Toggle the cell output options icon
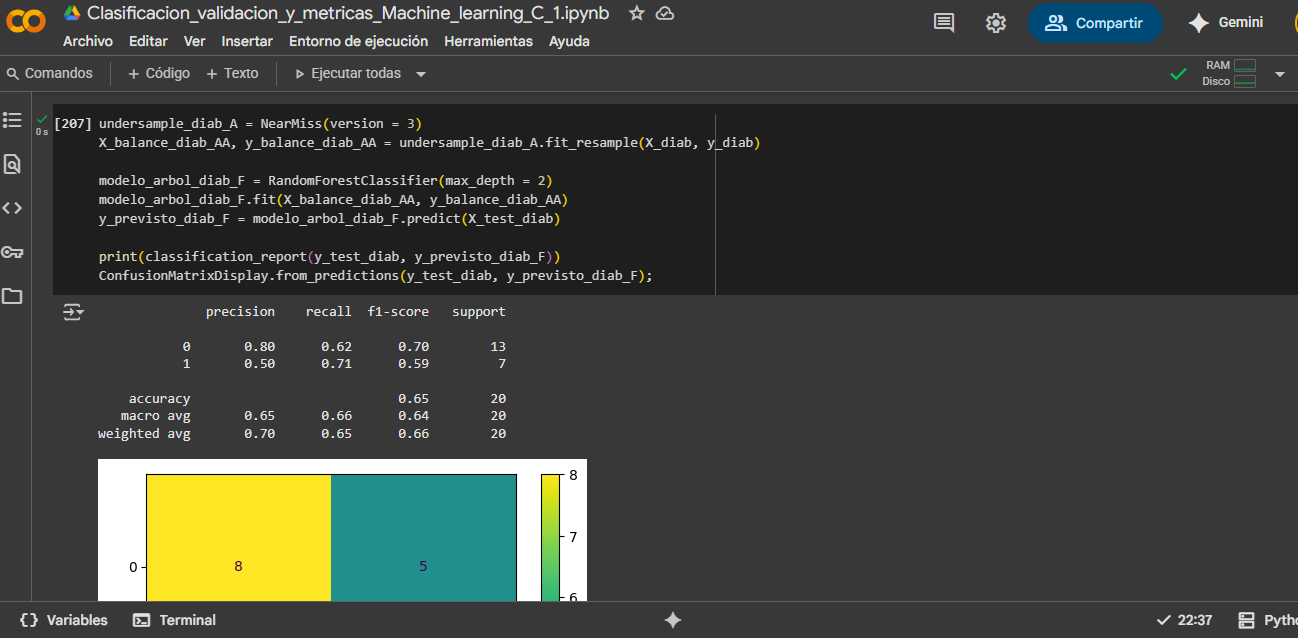The height and width of the screenshot is (638, 1298). pos(74,312)
